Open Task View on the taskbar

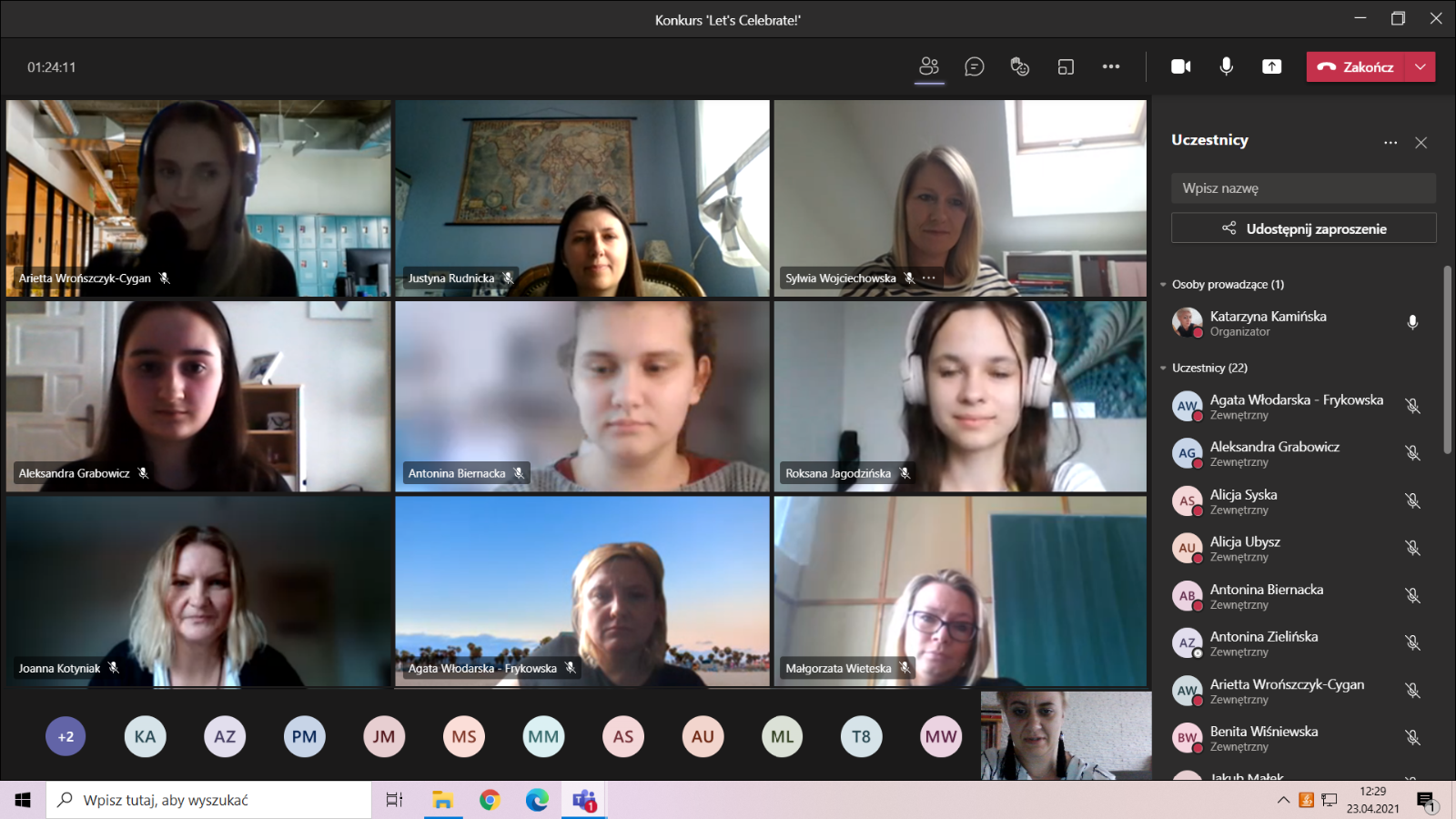[394, 800]
